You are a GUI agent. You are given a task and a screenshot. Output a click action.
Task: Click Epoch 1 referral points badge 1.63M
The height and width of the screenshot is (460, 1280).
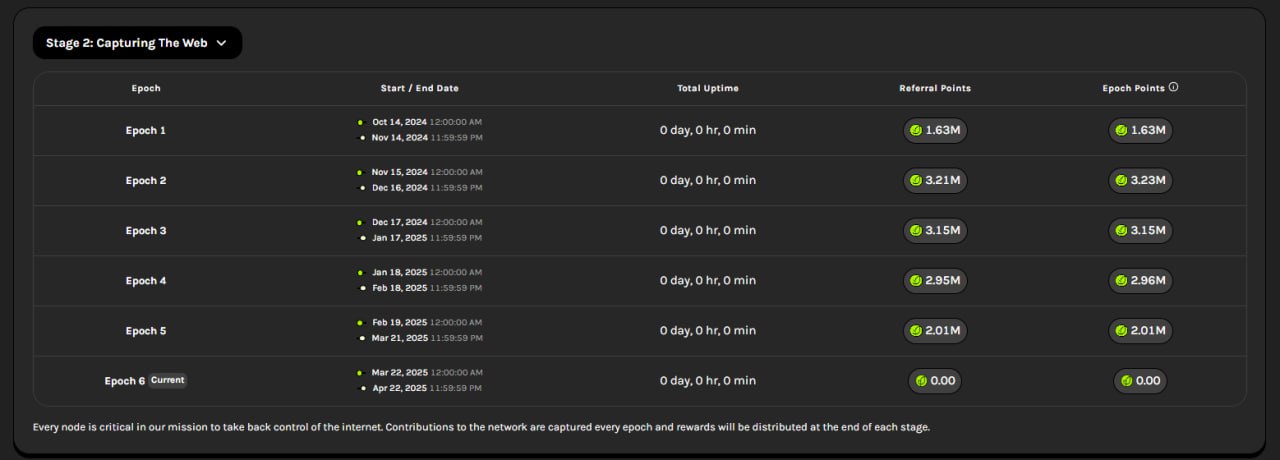click(935, 130)
